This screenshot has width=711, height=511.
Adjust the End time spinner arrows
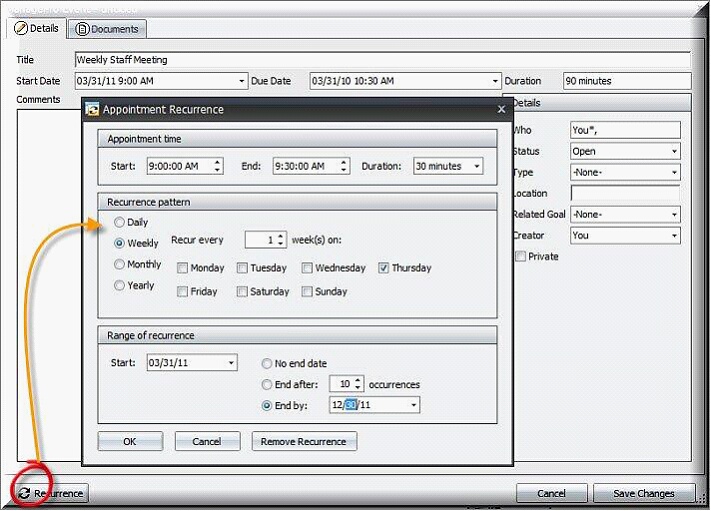344,166
